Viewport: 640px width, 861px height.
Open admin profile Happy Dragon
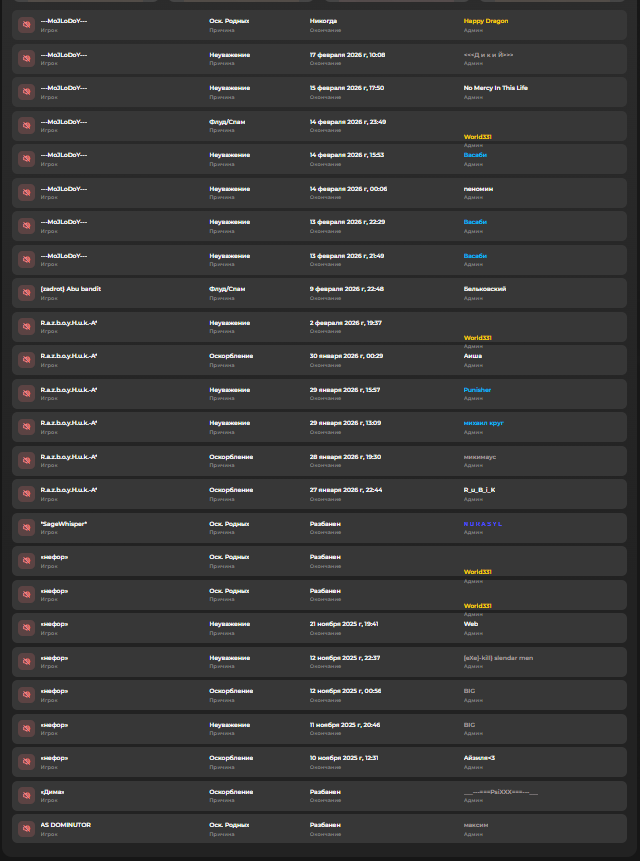486,20
